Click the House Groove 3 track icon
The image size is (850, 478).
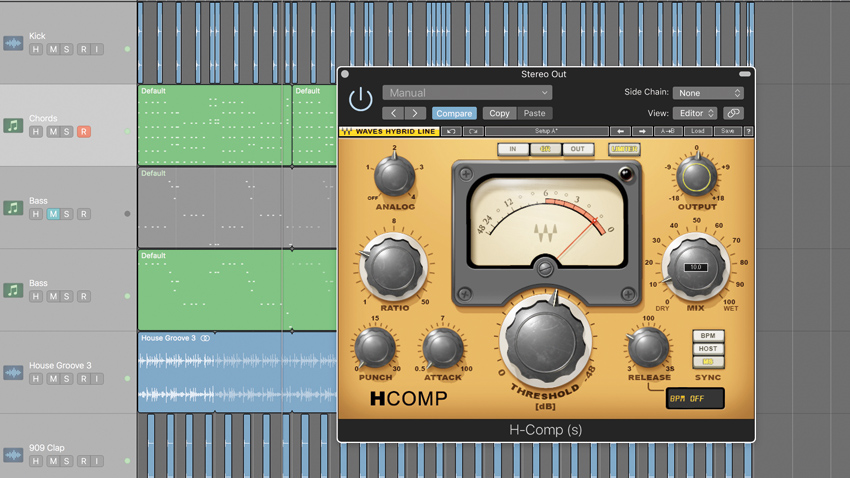[13, 372]
